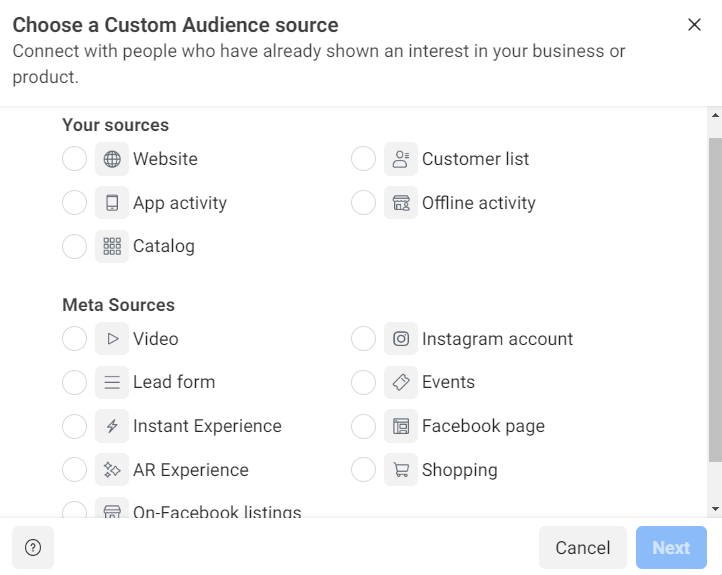722x575 pixels.
Task: Click the Lead form lines icon
Action: tap(112, 382)
